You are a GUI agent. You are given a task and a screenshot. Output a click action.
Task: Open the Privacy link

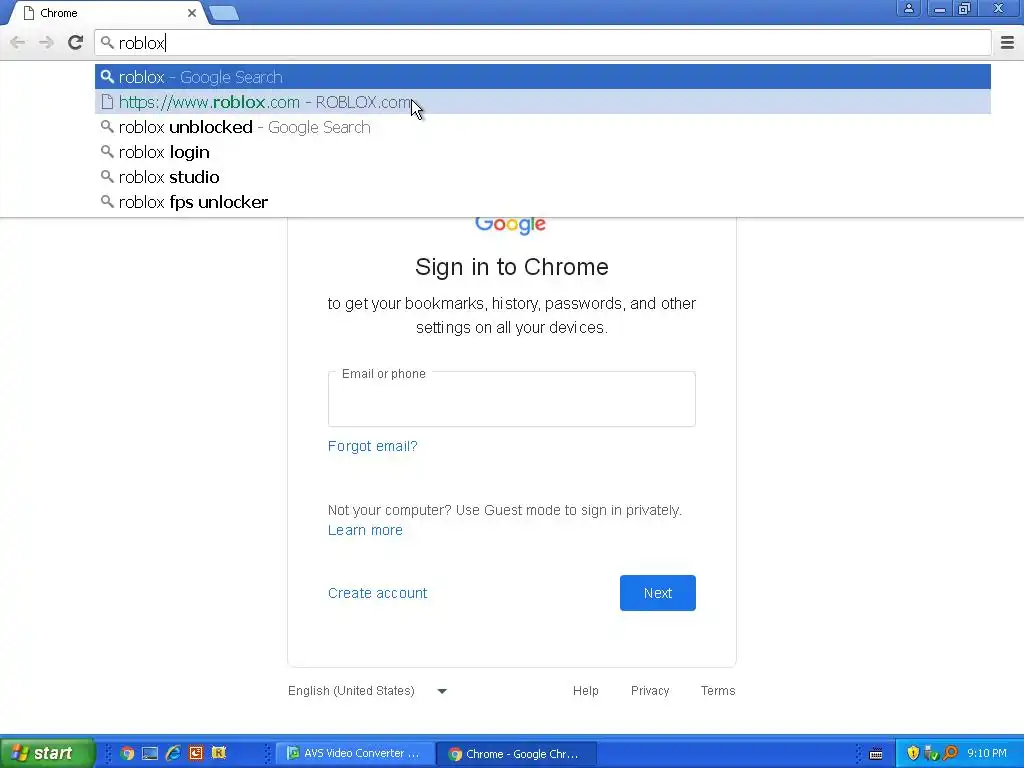pos(650,691)
